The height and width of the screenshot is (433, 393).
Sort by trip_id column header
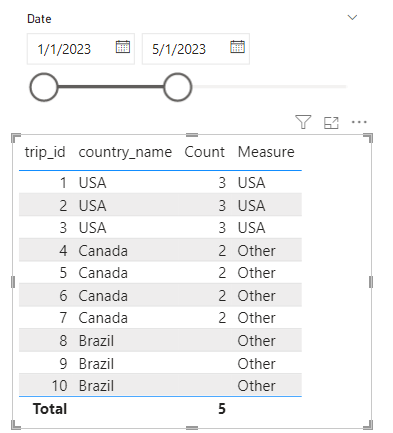coord(45,152)
